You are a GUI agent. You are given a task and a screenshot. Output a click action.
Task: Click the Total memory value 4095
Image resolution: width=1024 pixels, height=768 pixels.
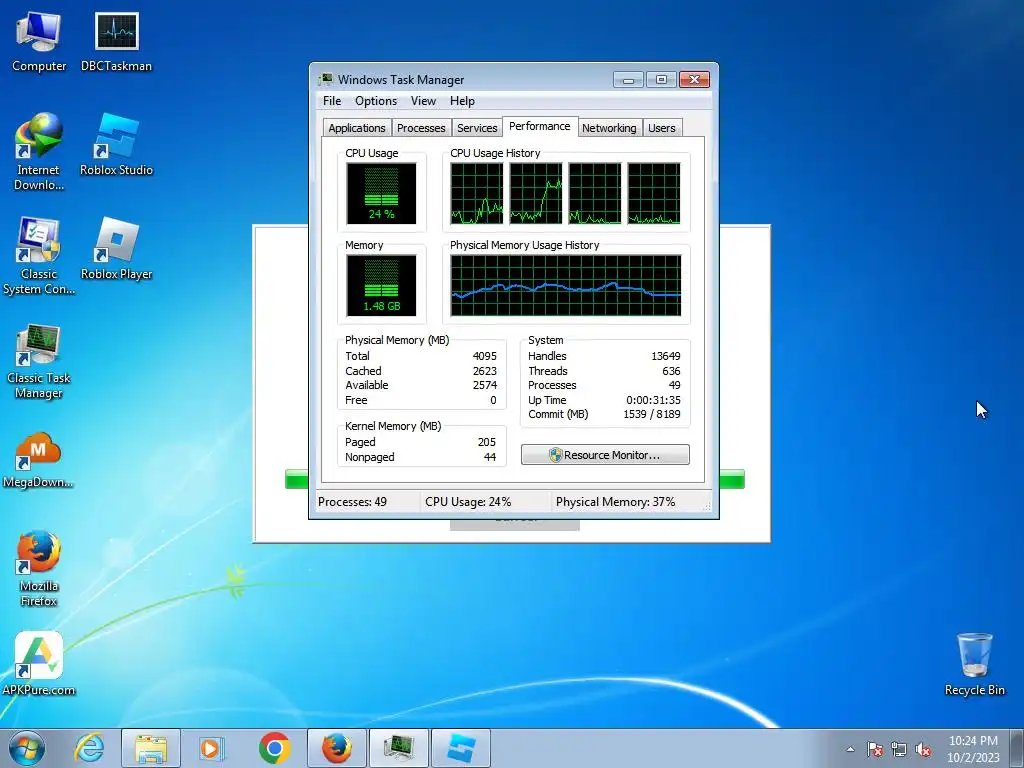[x=485, y=356]
